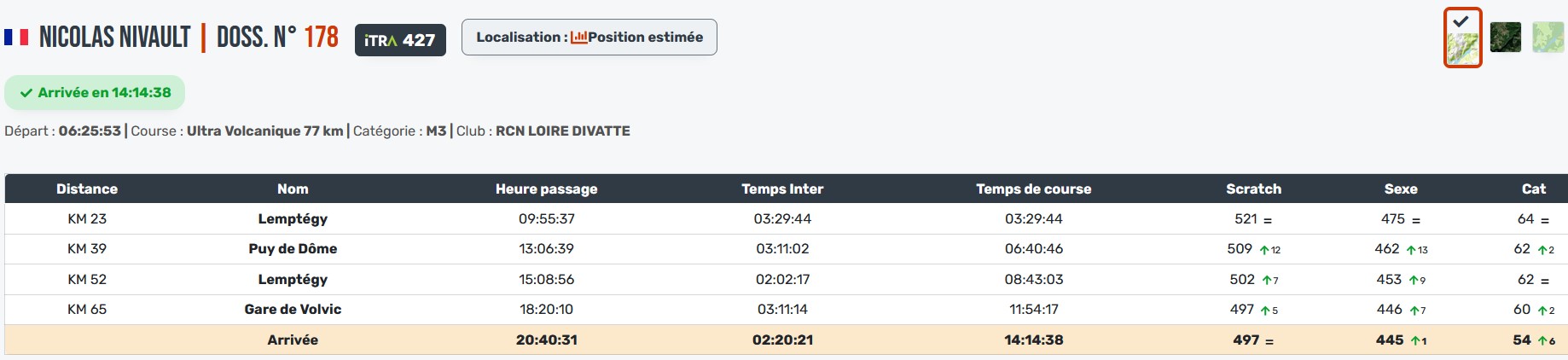Viewport: 1568px width, 360px height.
Task: Sort by the Scratch column header
Action: 1253,189
